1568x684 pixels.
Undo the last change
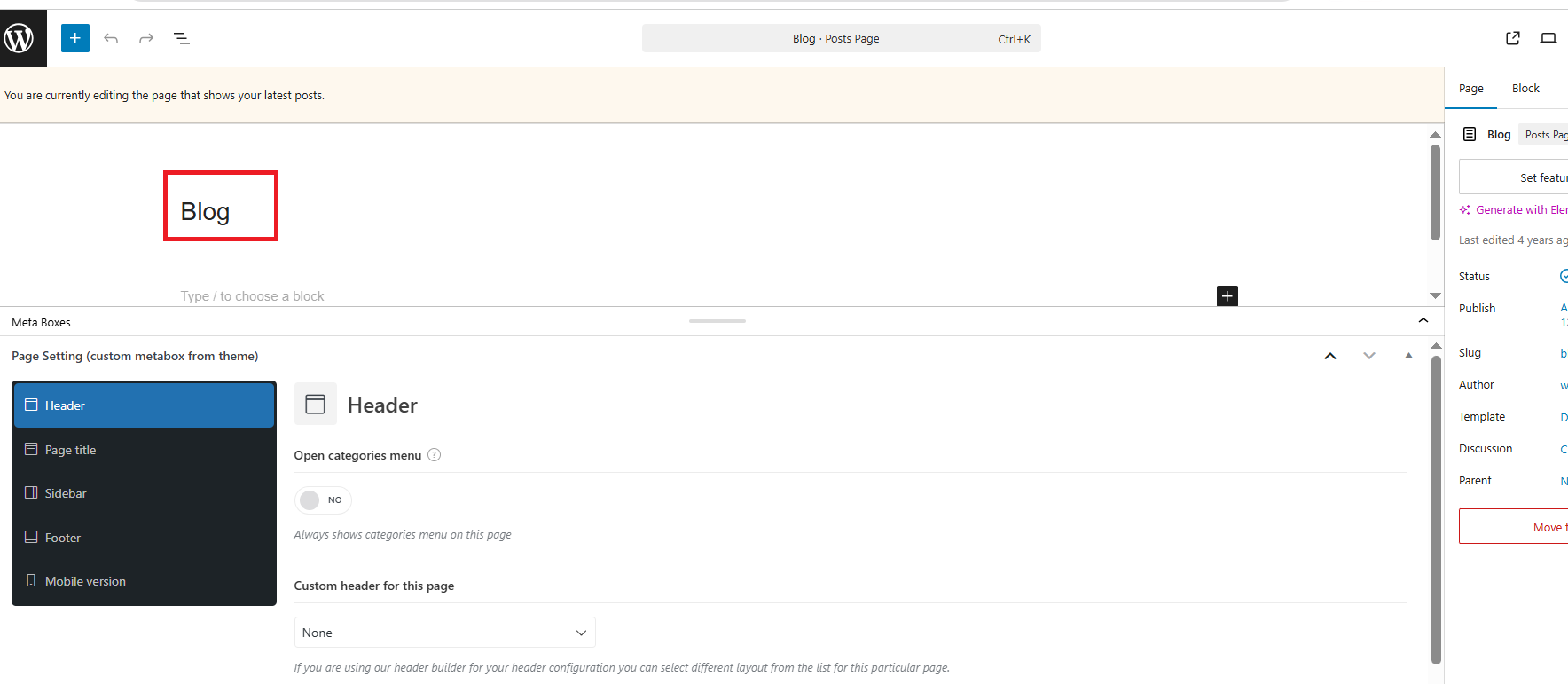(x=111, y=38)
